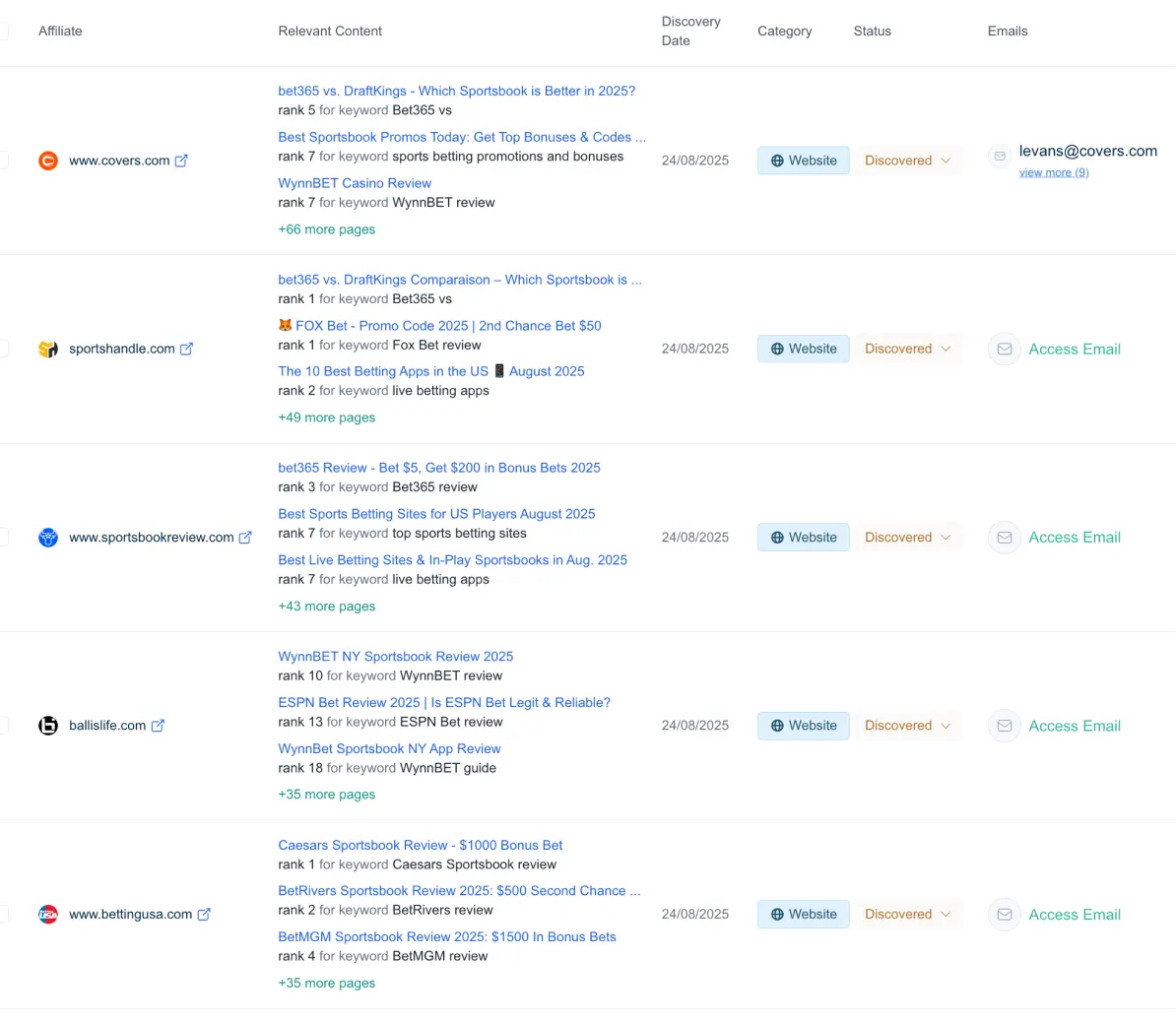Click the Relevant Content column header
1176x1024 pixels.
tap(330, 31)
